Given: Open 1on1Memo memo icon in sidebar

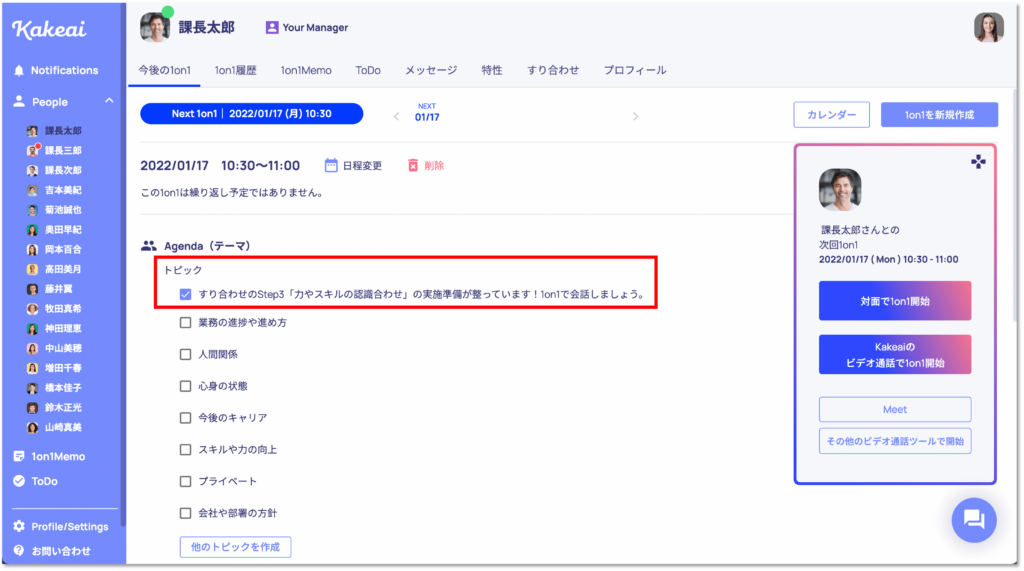Looking at the screenshot, I should (x=19, y=456).
